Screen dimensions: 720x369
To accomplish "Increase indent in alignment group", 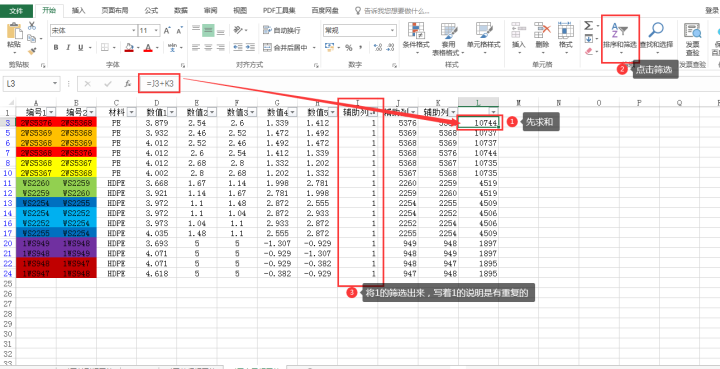I will [x=250, y=47].
